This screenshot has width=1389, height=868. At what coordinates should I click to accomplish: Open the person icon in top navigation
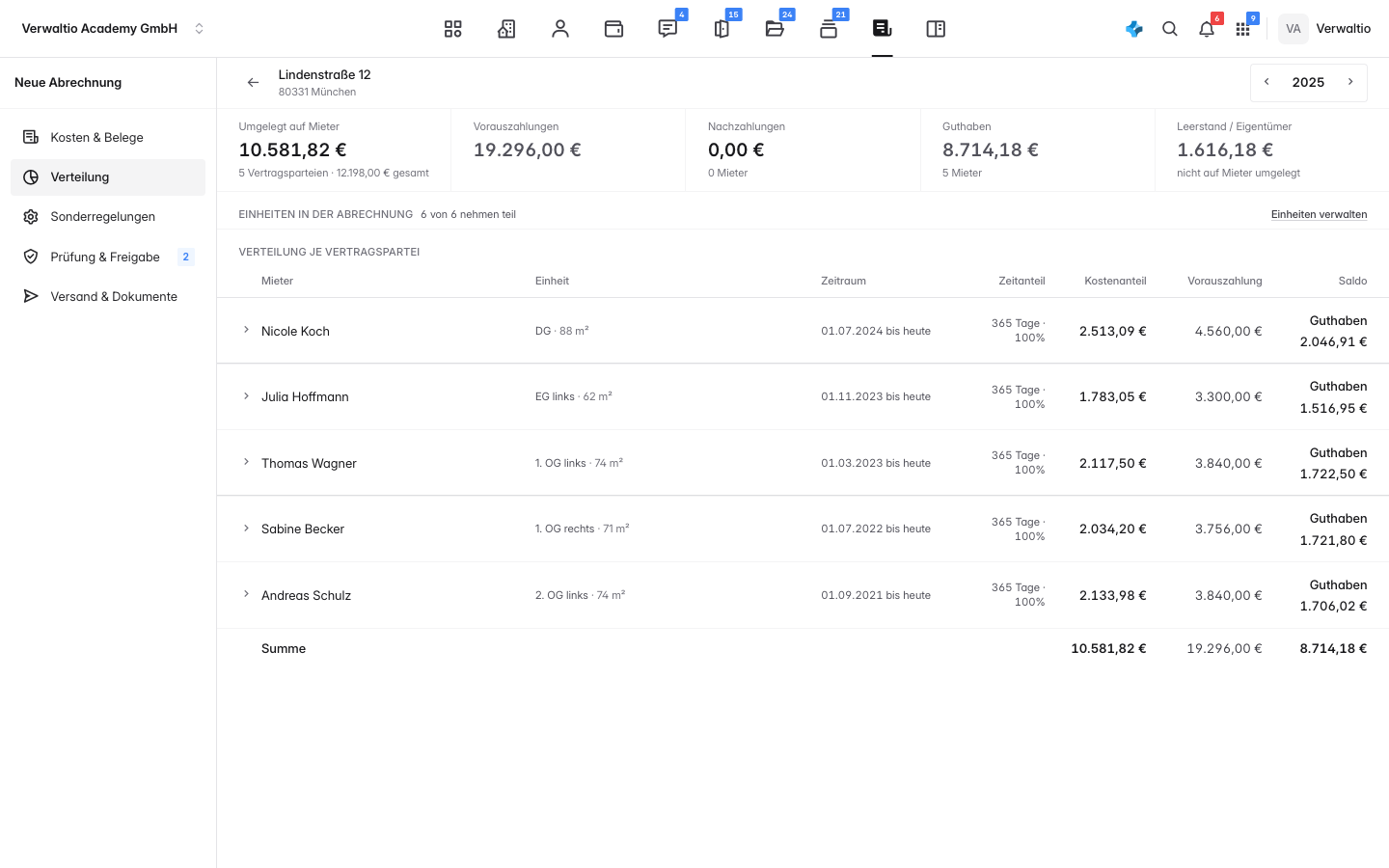click(560, 29)
